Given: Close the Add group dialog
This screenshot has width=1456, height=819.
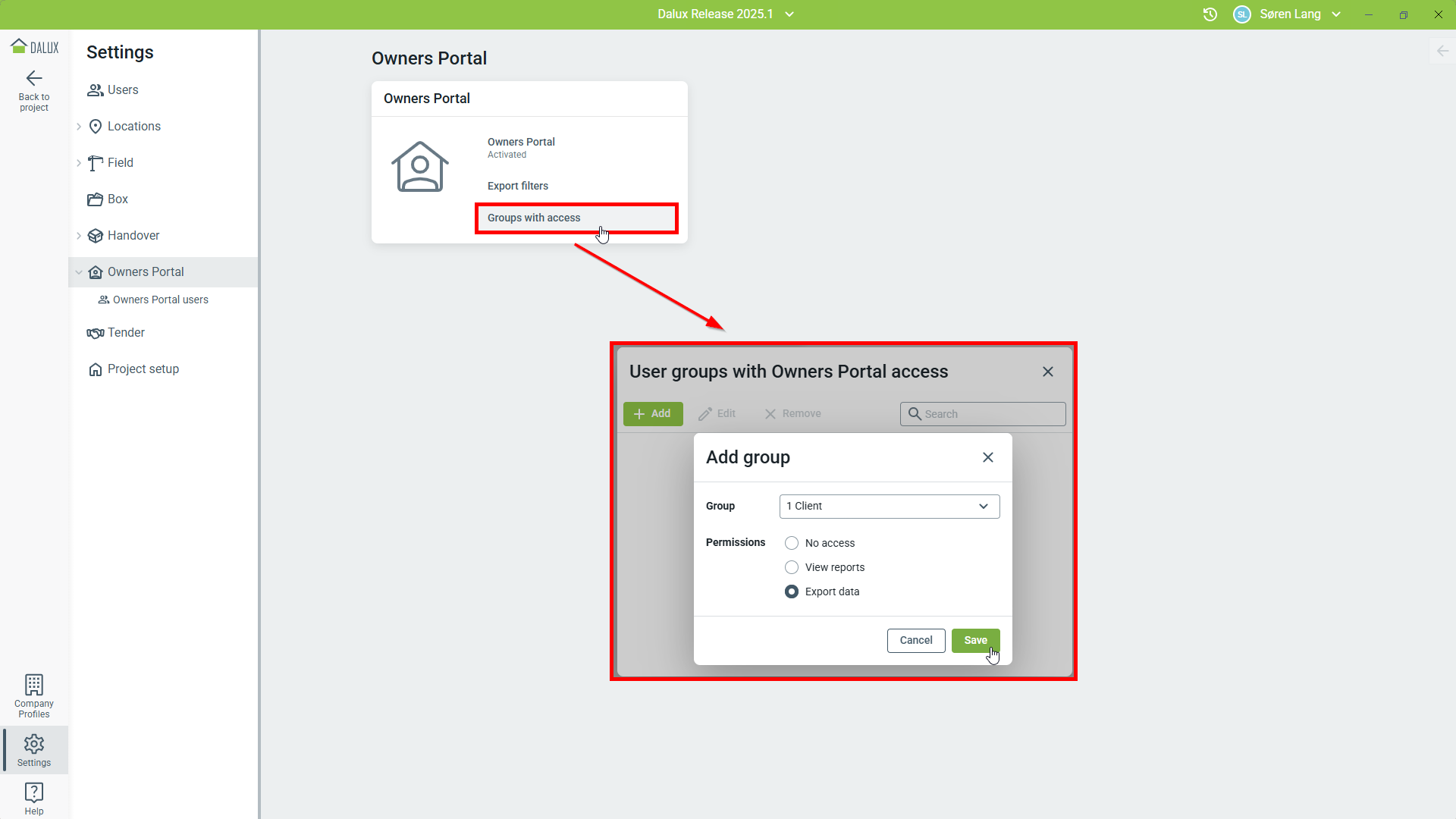Looking at the screenshot, I should [988, 457].
